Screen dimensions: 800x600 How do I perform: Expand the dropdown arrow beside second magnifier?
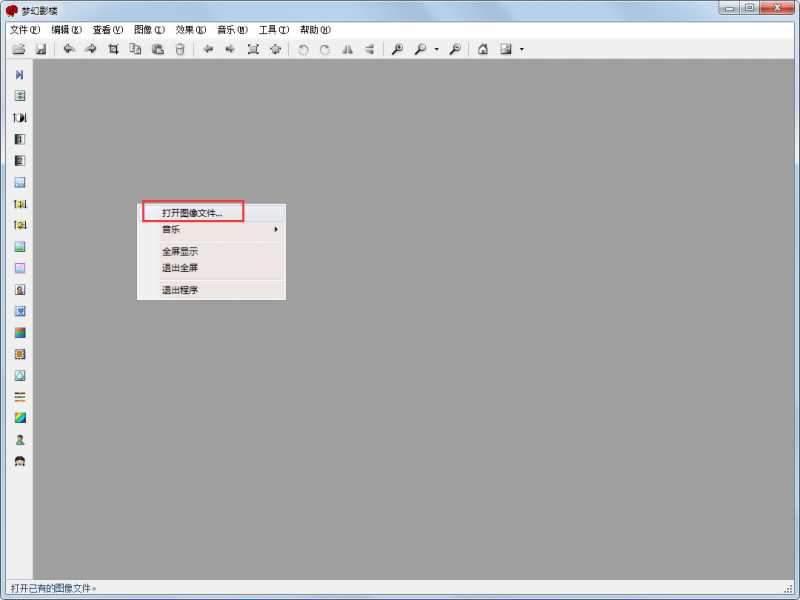pos(436,49)
